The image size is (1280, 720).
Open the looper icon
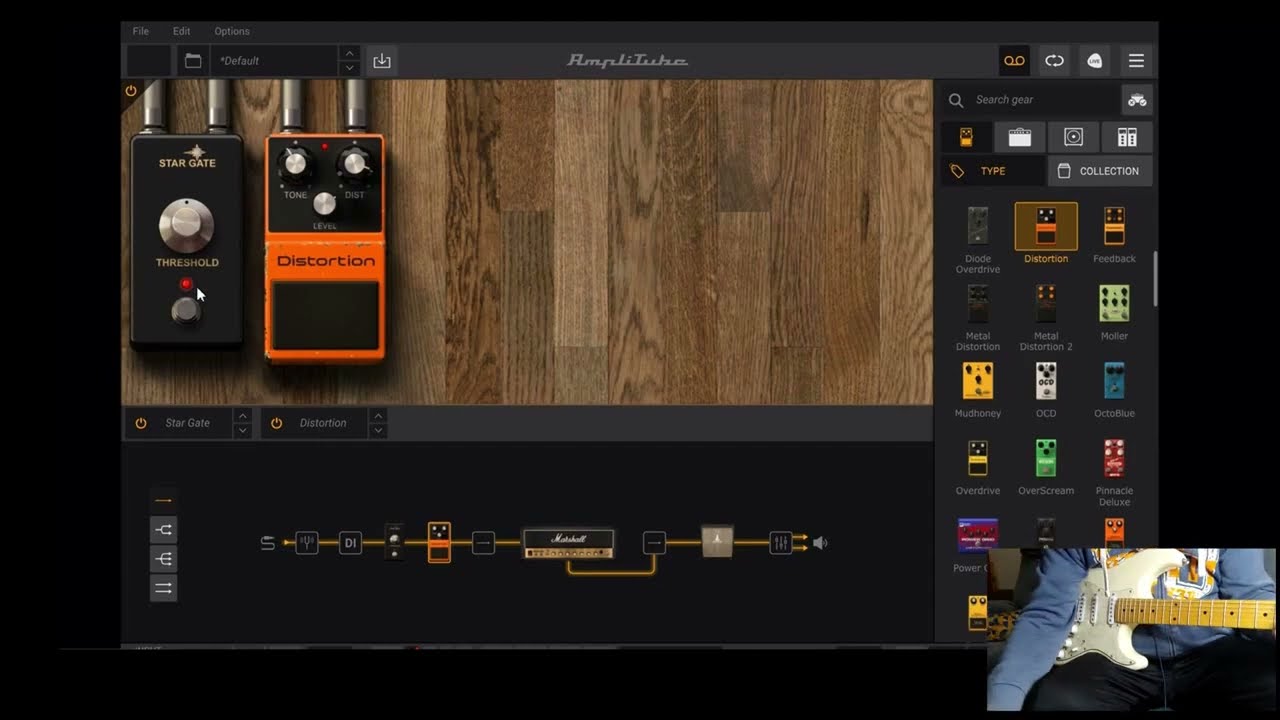pos(1054,61)
